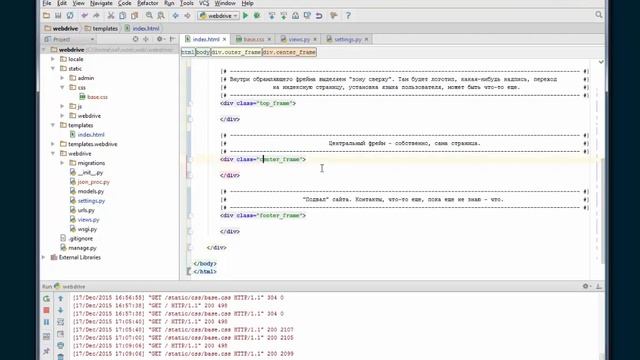Click the Paste icon in toolbar
The width and height of the screenshot is (640, 360).
tap(134, 16)
